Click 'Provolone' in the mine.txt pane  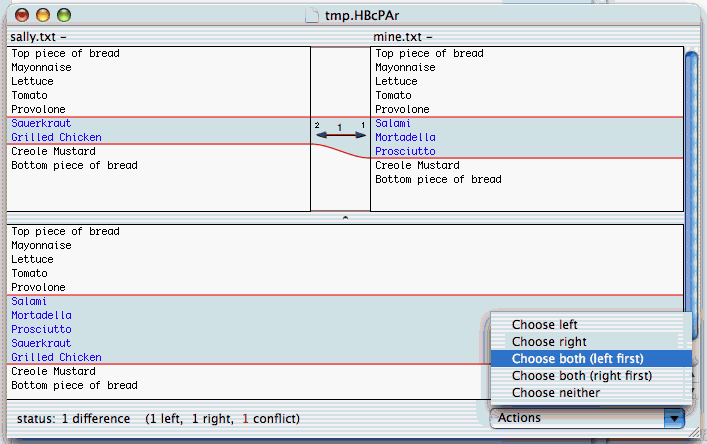pyautogui.click(x=402, y=109)
